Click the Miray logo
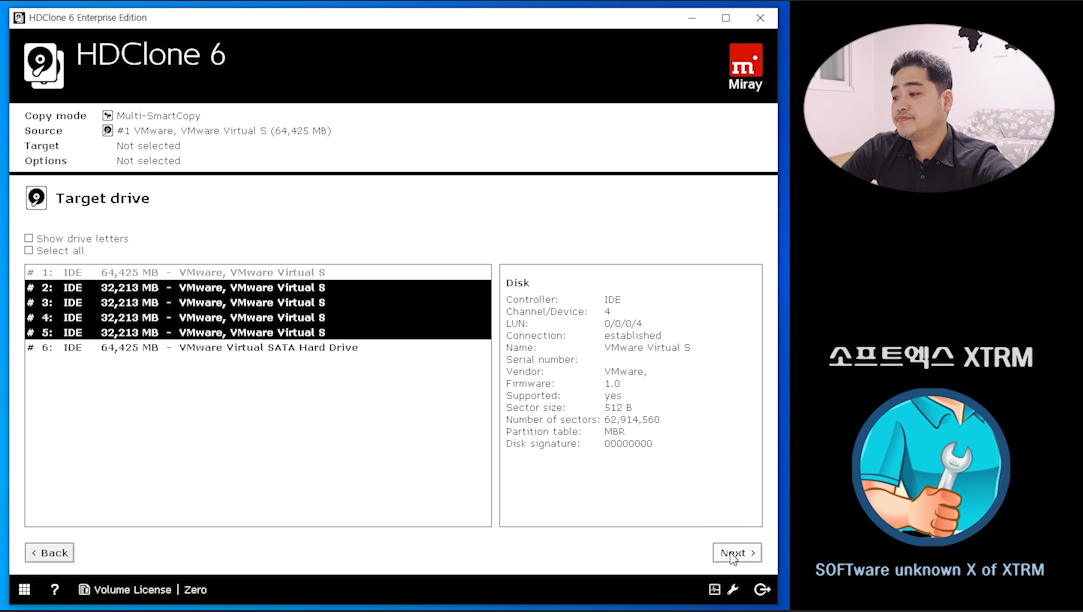Image resolution: width=1083 pixels, height=612 pixels. point(745,67)
